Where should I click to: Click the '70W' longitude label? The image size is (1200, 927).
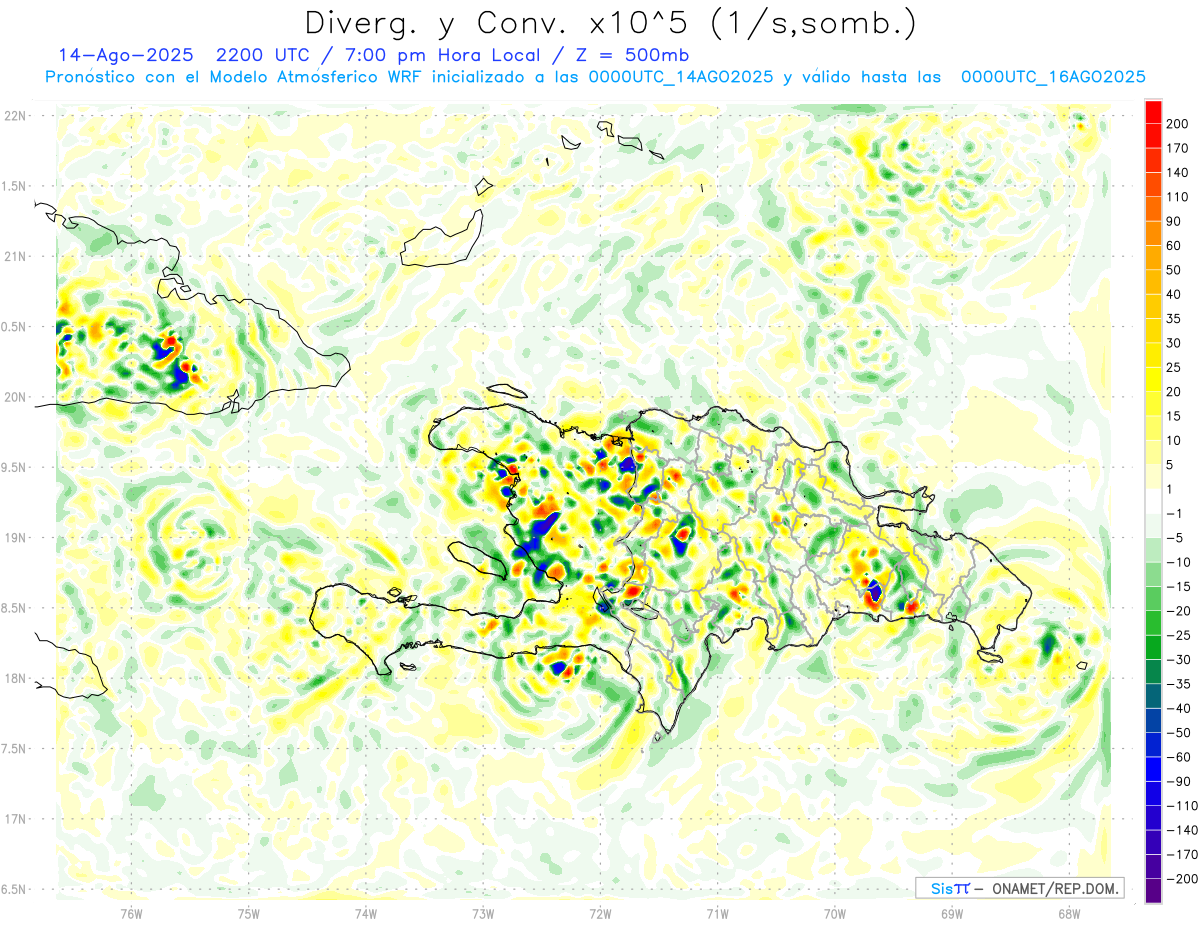pyautogui.click(x=834, y=912)
